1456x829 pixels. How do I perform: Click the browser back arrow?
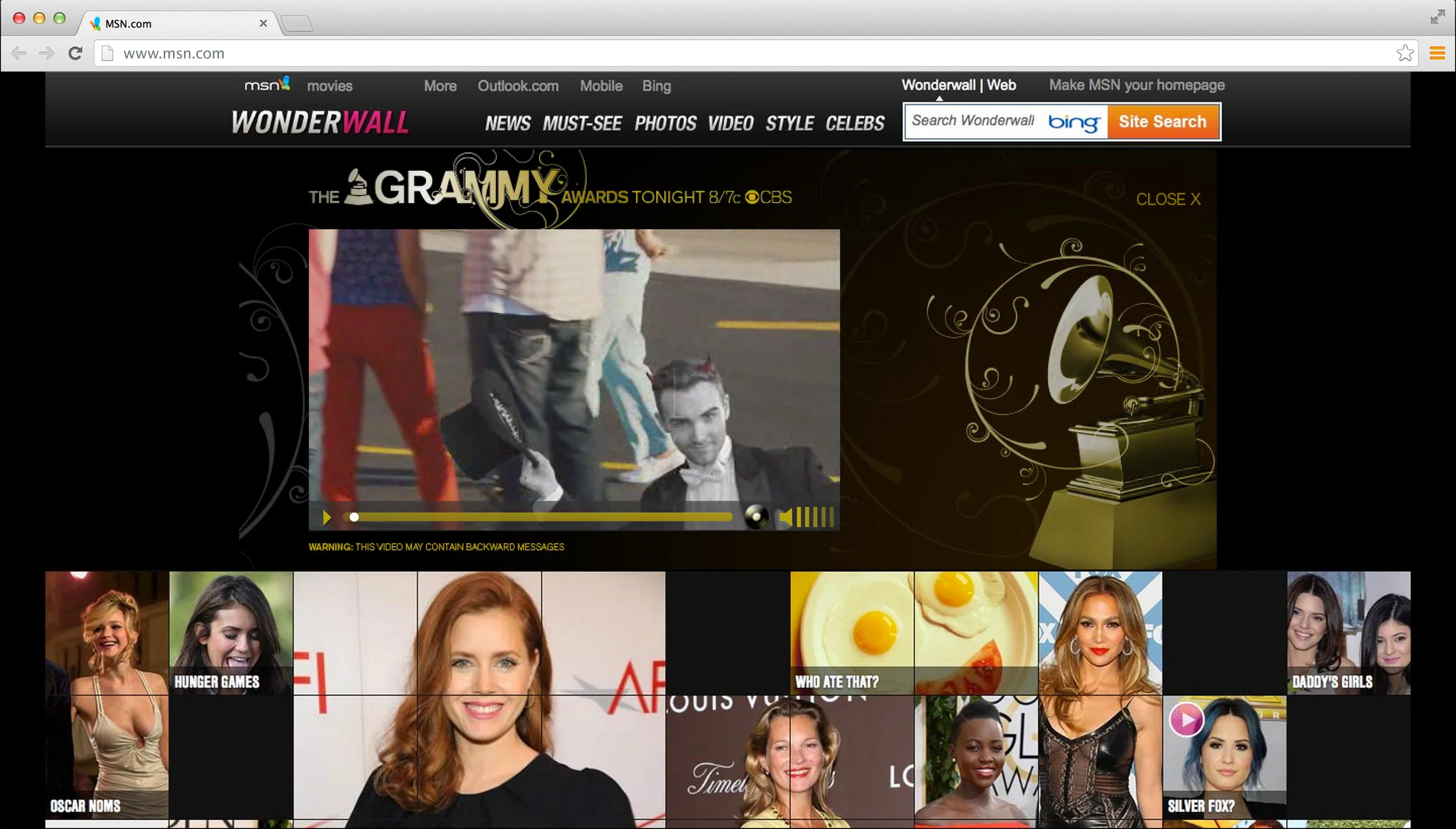pyautogui.click(x=19, y=54)
